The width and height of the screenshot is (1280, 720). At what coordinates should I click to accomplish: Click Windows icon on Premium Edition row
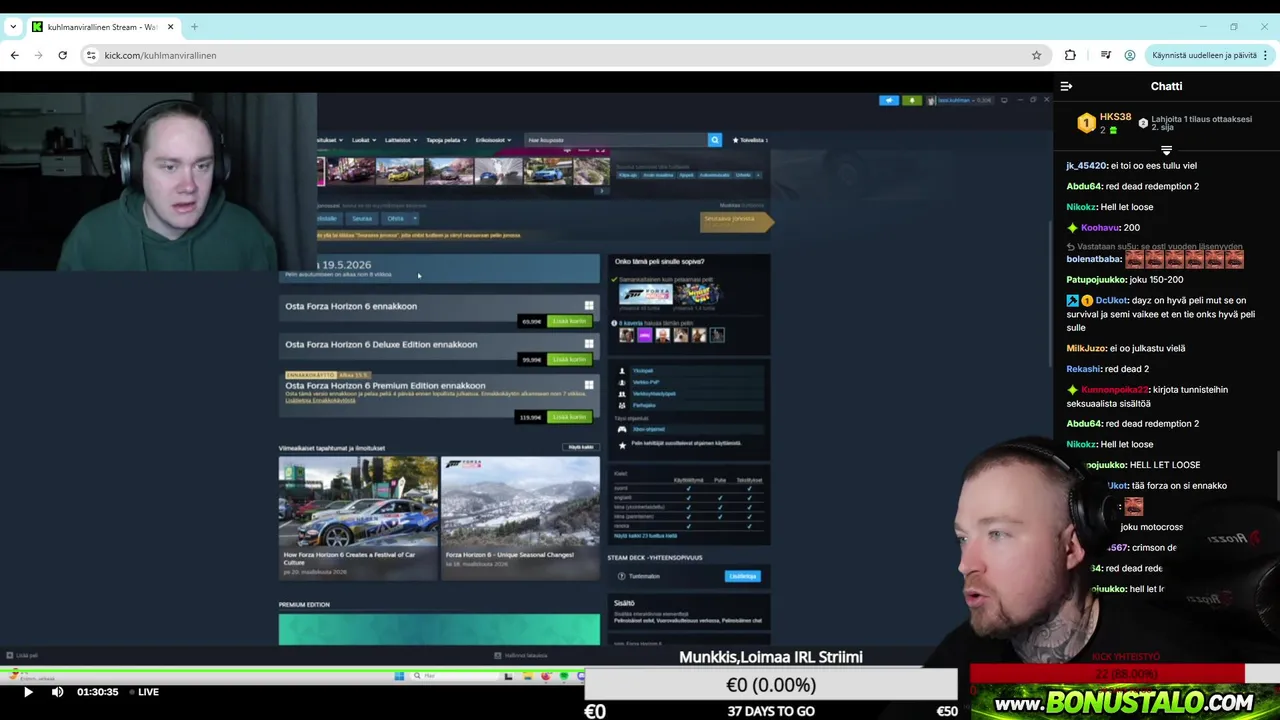coord(589,385)
